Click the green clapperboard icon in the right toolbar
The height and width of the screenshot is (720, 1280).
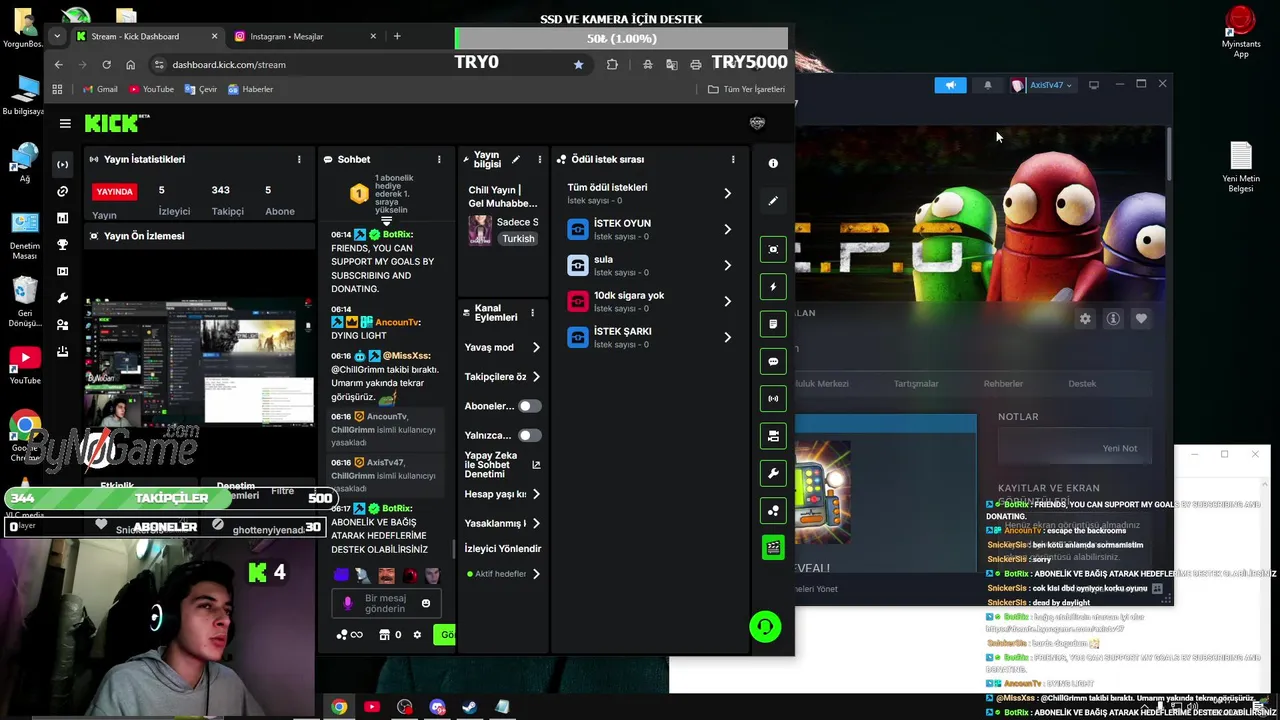pos(773,547)
